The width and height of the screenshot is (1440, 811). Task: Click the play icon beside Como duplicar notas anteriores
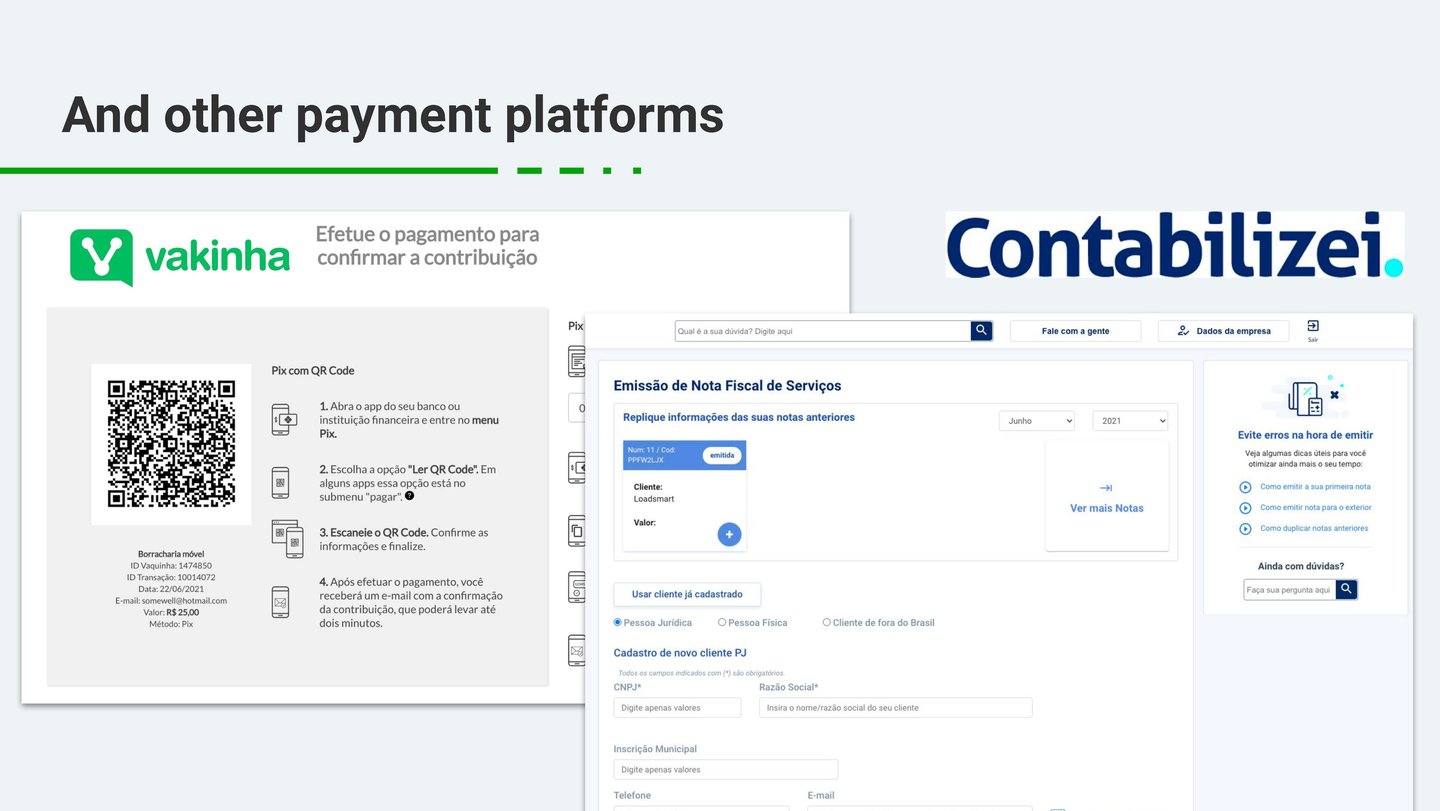pyautogui.click(x=1245, y=528)
